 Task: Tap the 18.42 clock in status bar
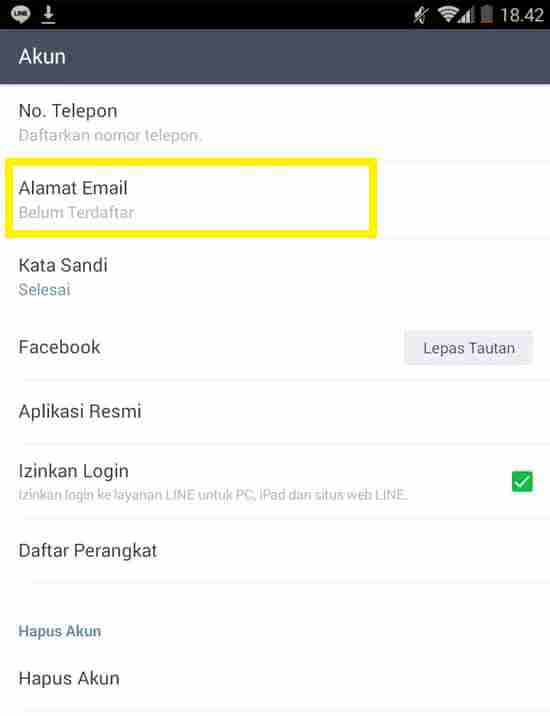pyautogui.click(x=522, y=16)
